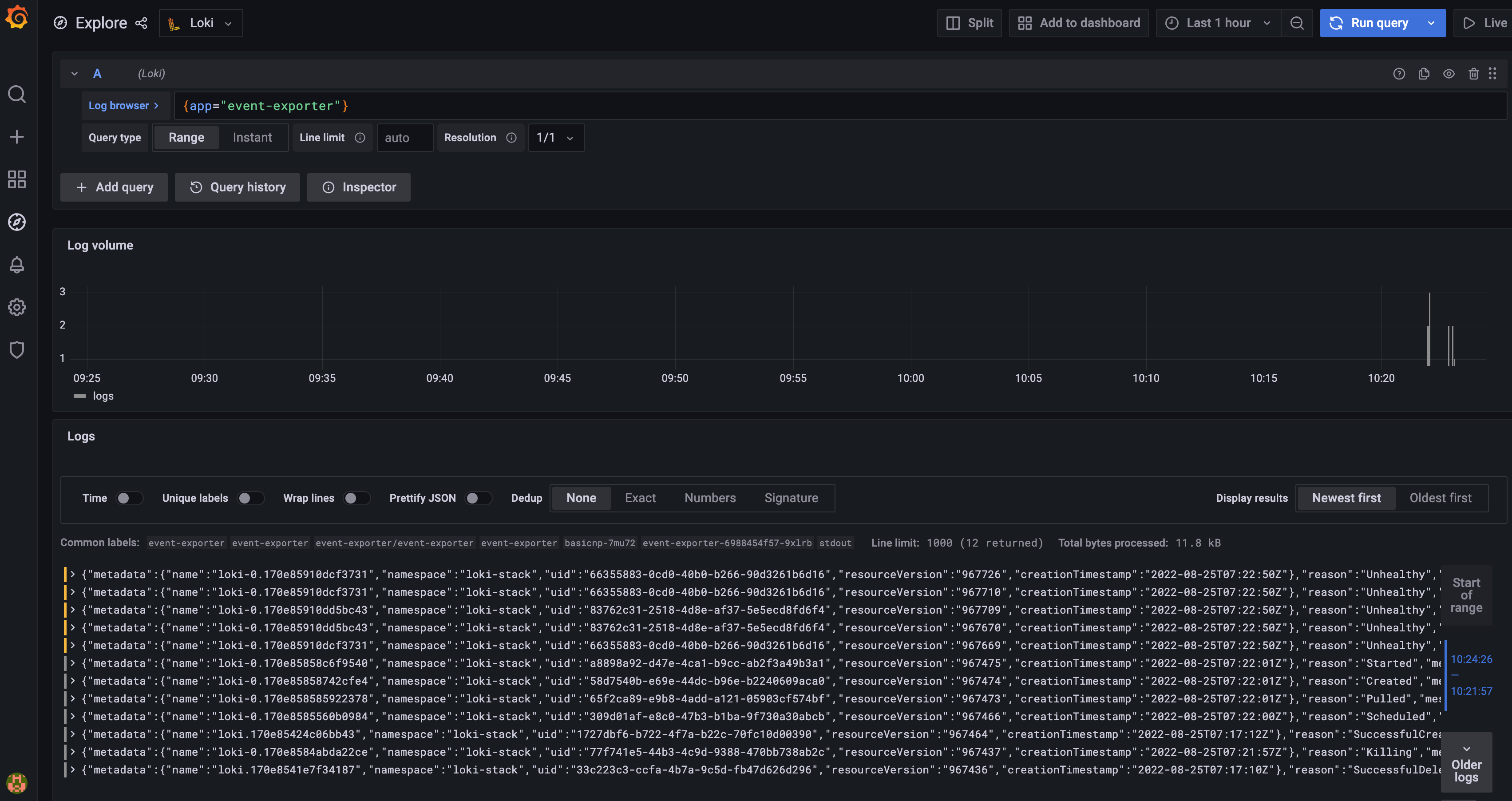Viewport: 1512px width, 801px height.
Task: Click the share icon next to Explore
Action: click(x=142, y=23)
